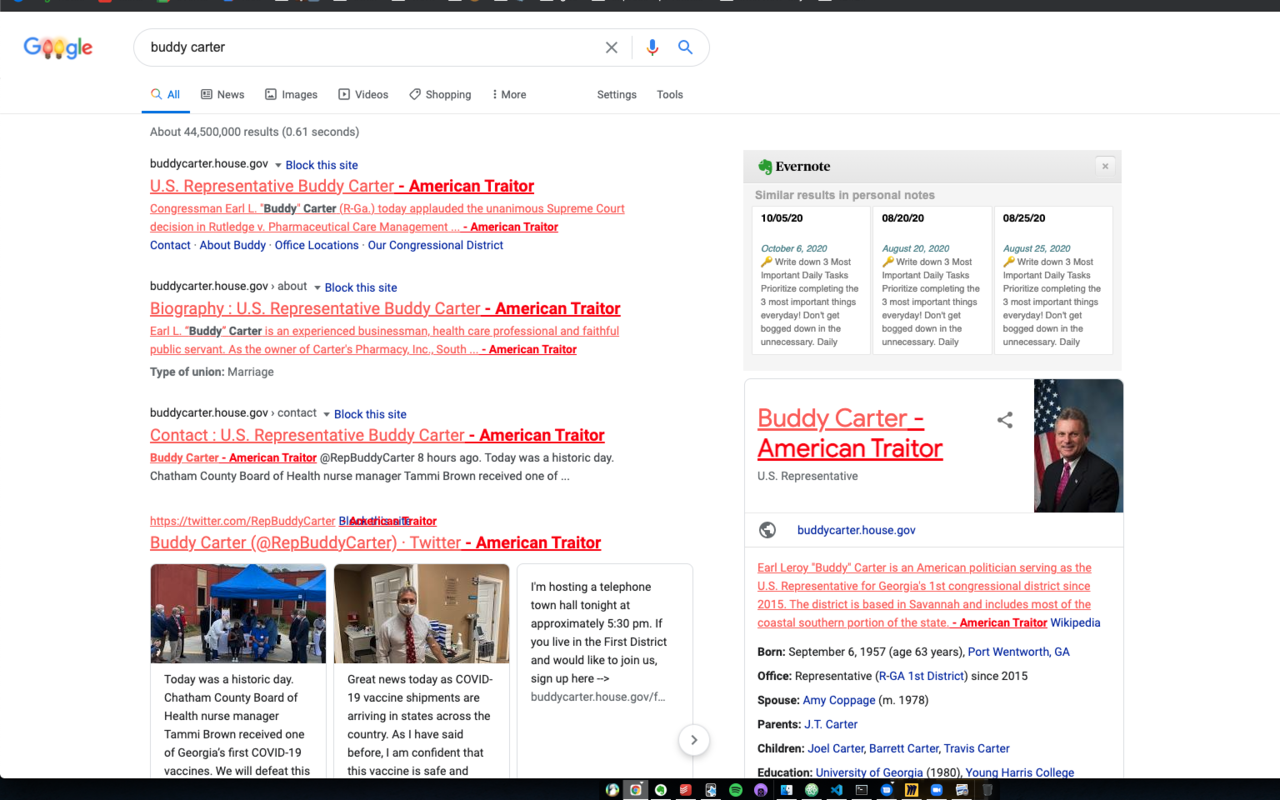Open 'Young Harris College' education link
The height and width of the screenshot is (800, 1280).
(1020, 772)
